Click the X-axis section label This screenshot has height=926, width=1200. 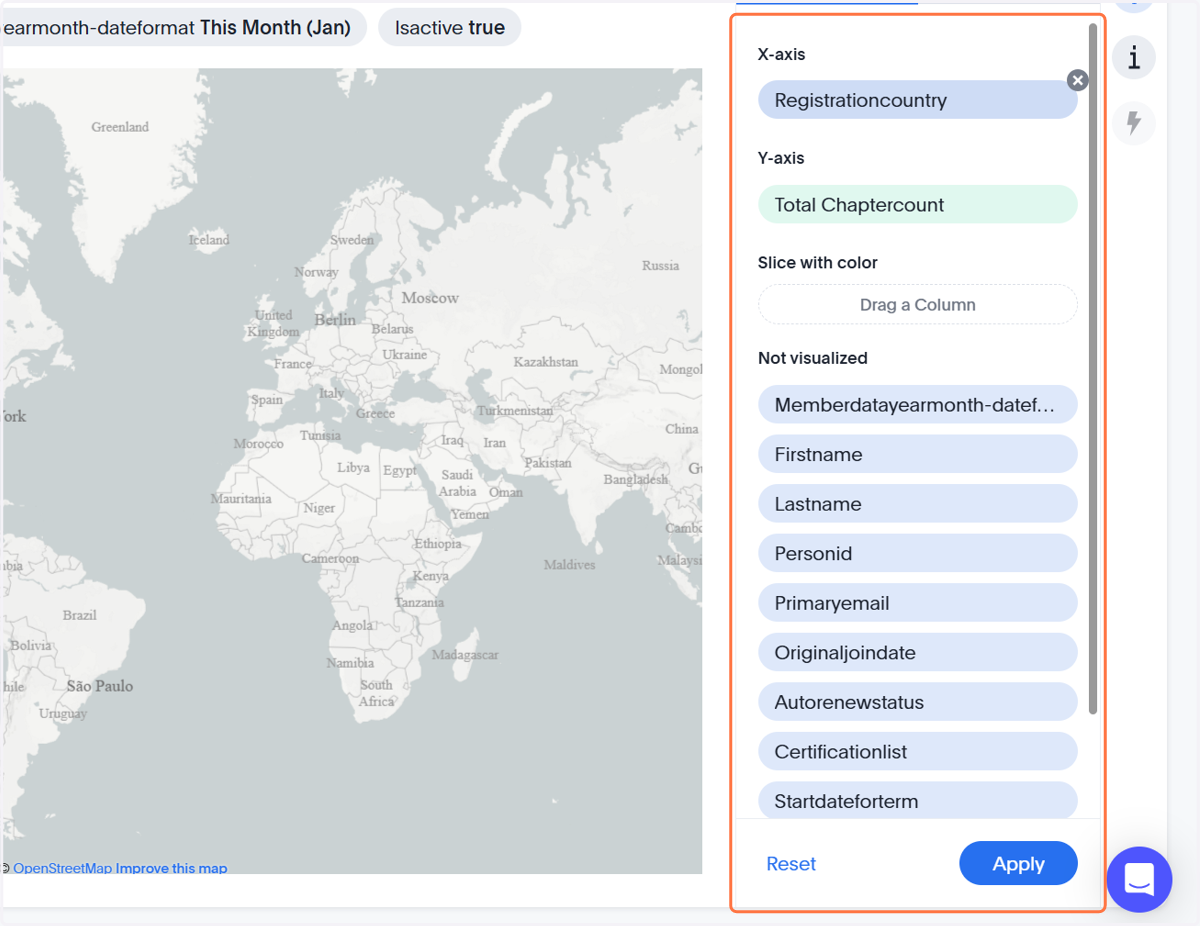781,54
